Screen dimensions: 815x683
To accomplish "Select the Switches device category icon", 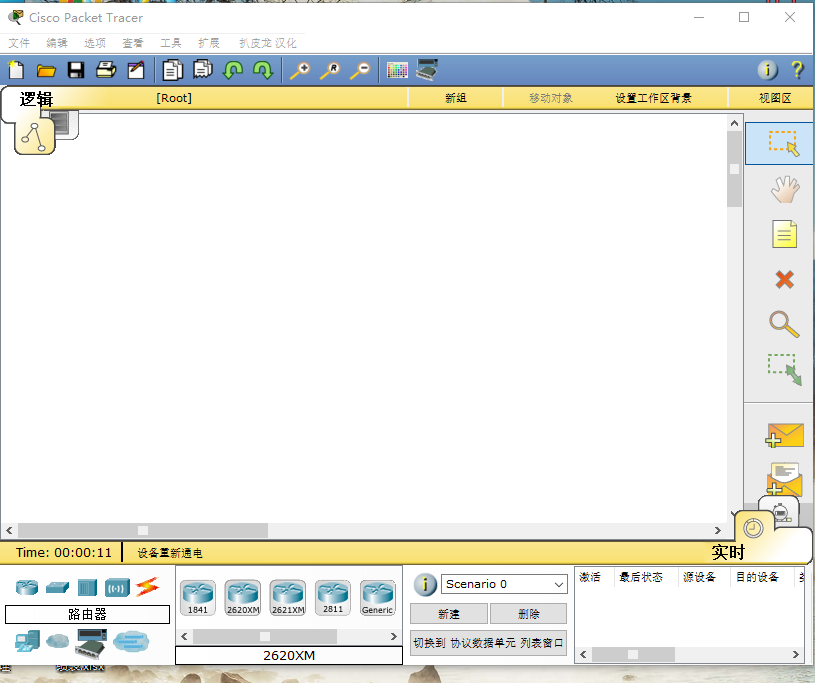I will [x=57, y=587].
